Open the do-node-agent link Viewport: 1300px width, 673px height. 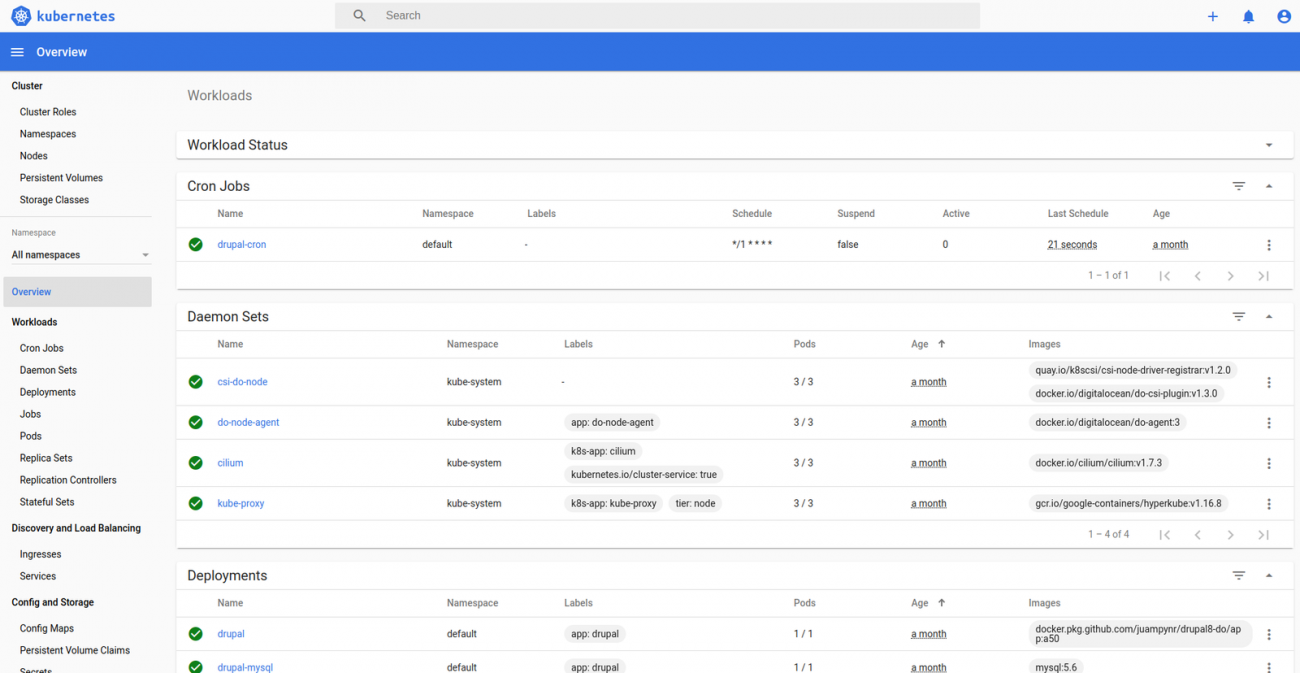coord(248,422)
